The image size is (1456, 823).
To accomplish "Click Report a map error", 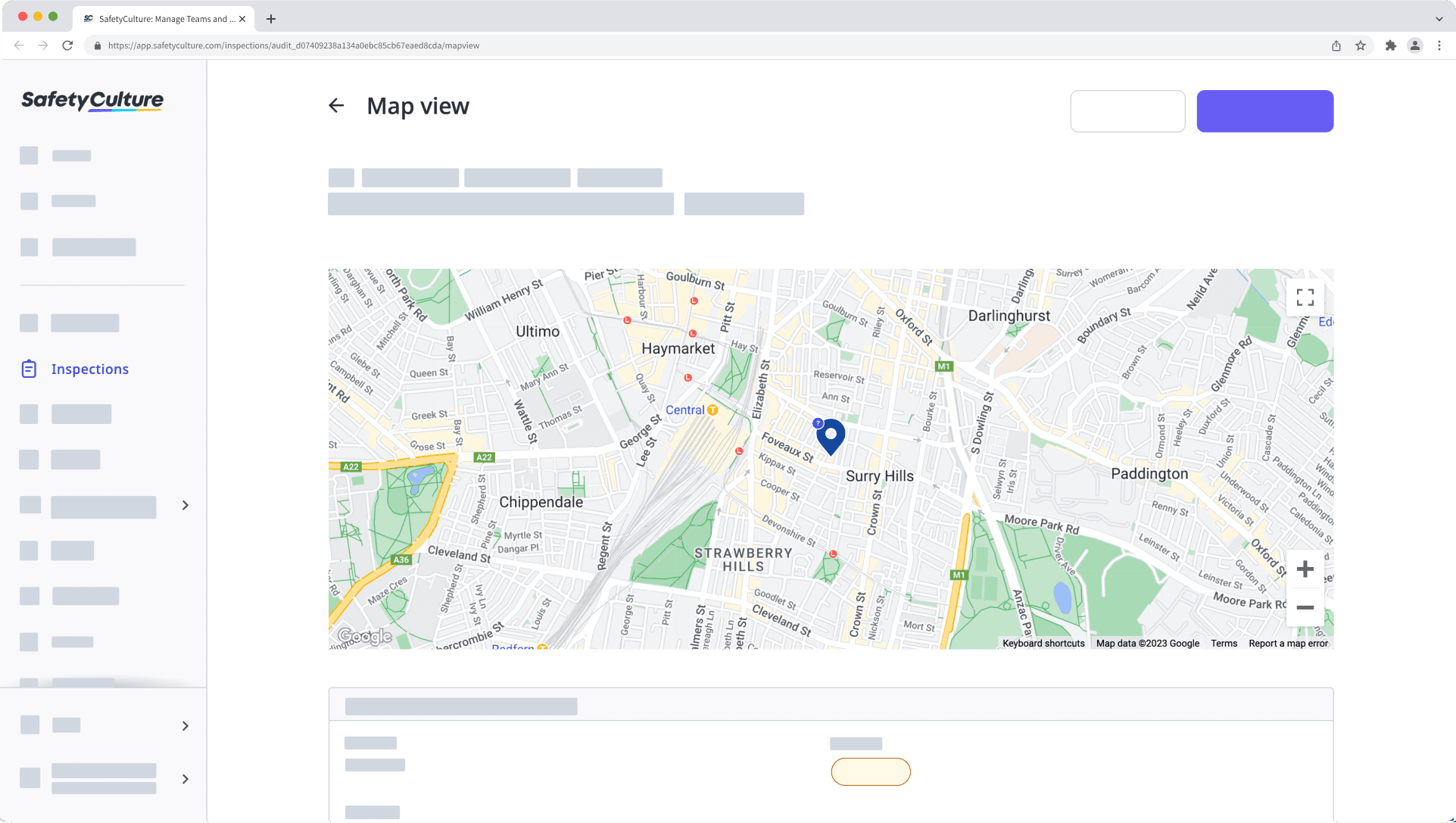I will pos(1288,643).
